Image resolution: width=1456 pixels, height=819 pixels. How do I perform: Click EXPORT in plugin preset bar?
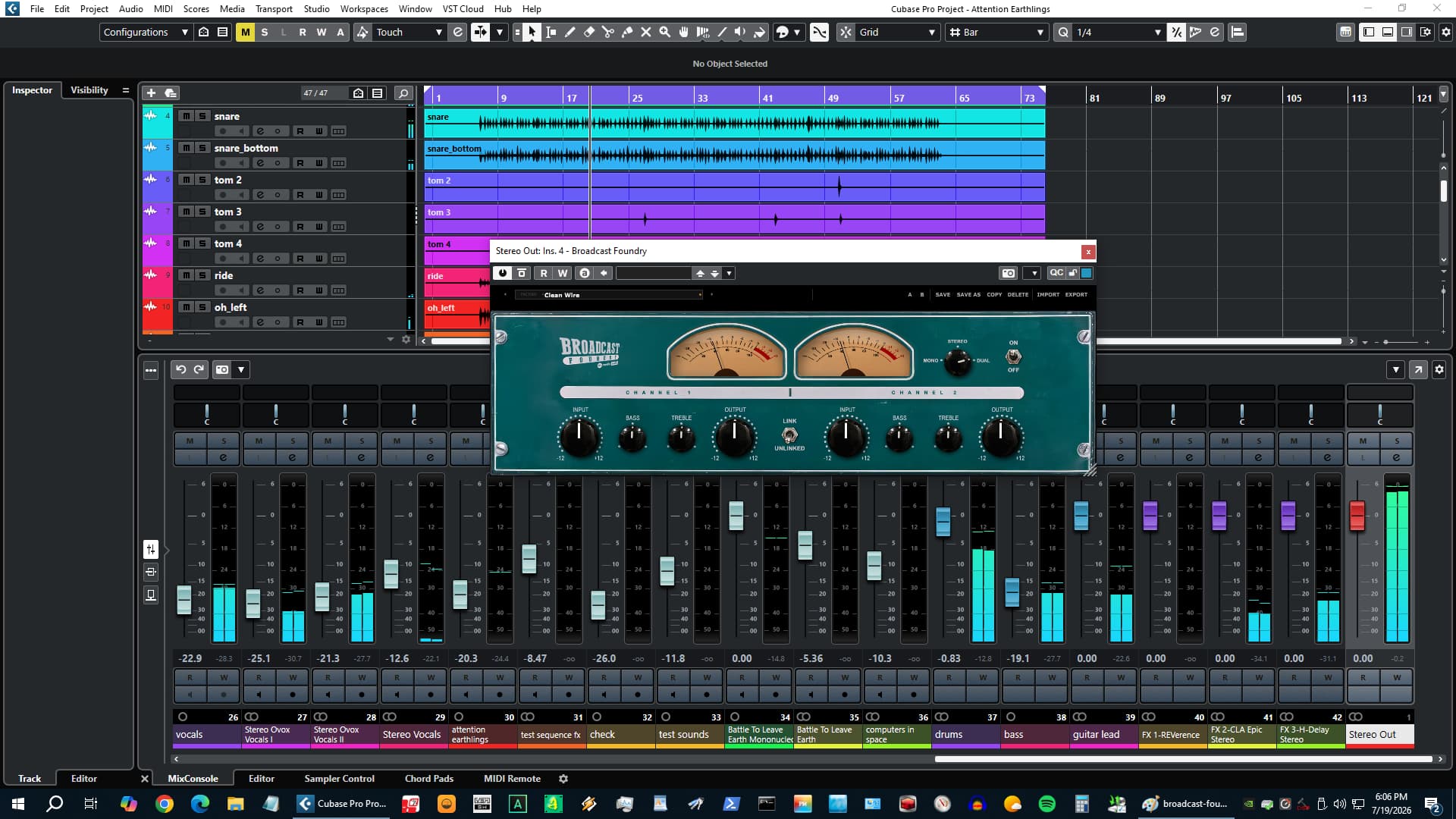tap(1076, 294)
